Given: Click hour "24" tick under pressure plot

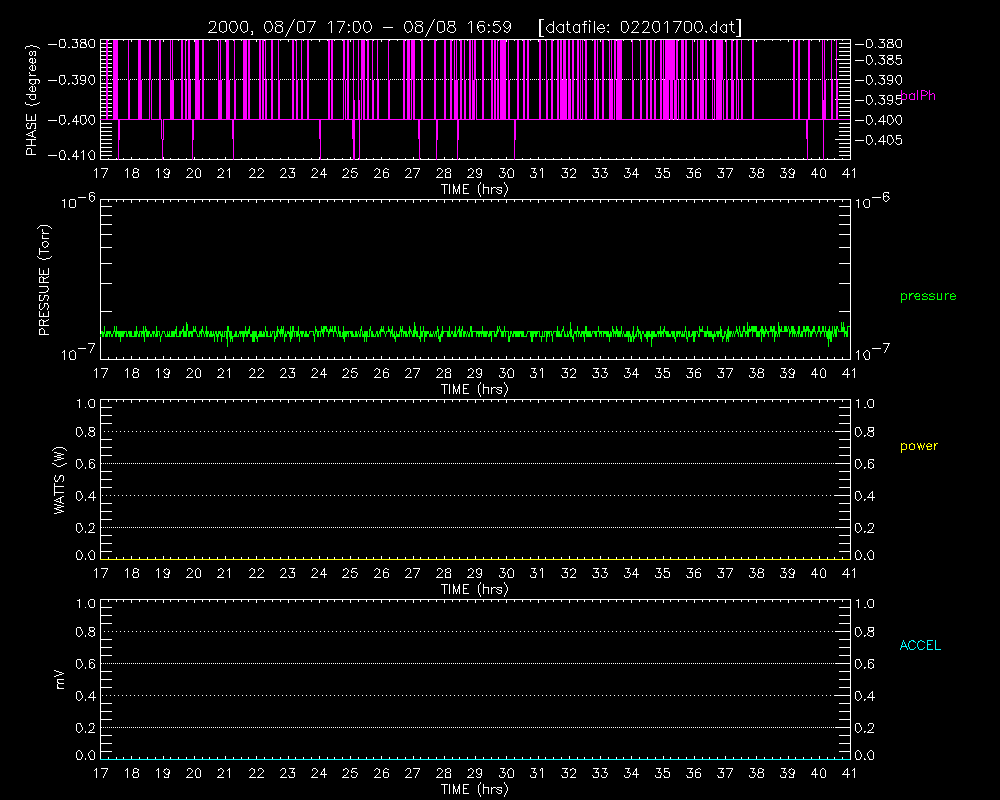Looking at the screenshot, I should [319, 373].
